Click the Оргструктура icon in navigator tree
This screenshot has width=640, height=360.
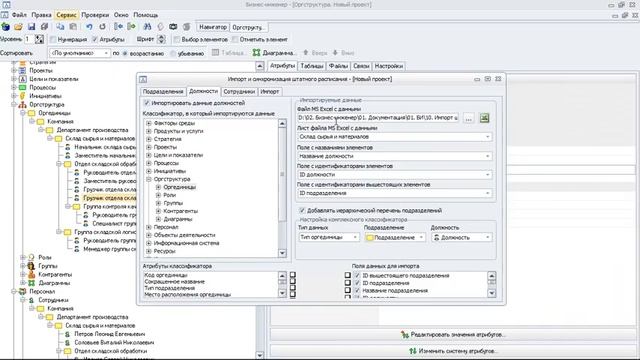pos(22,104)
